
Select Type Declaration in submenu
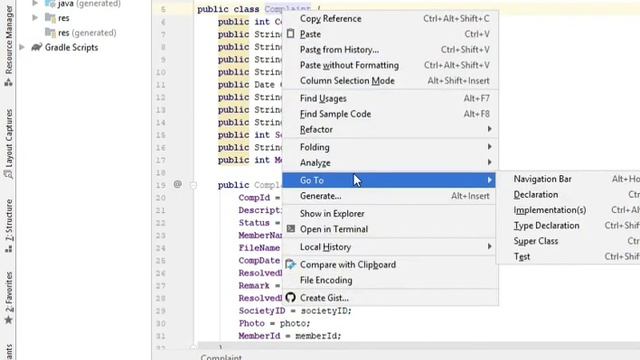pos(569,225)
